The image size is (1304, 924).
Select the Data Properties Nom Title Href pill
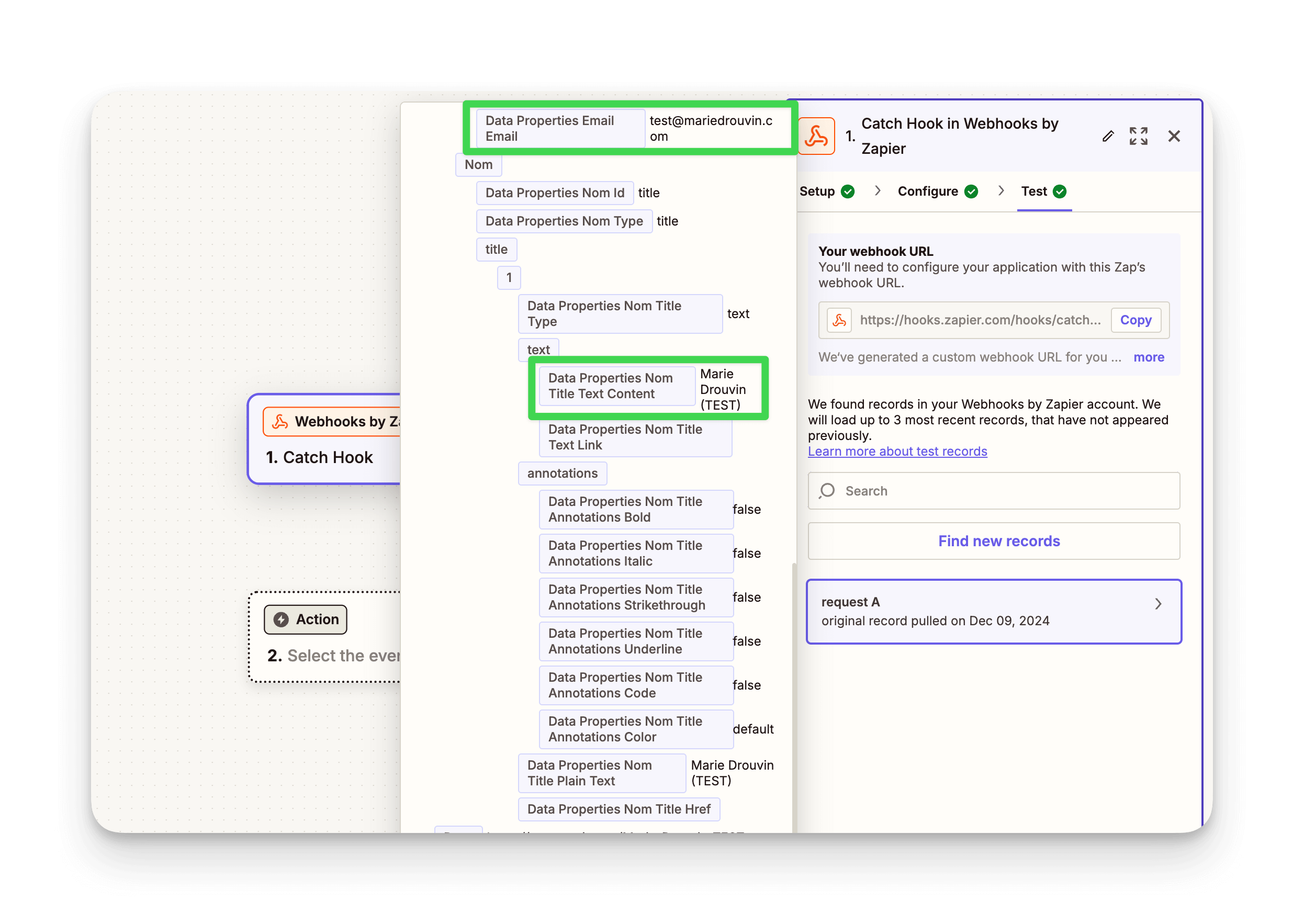click(619, 808)
